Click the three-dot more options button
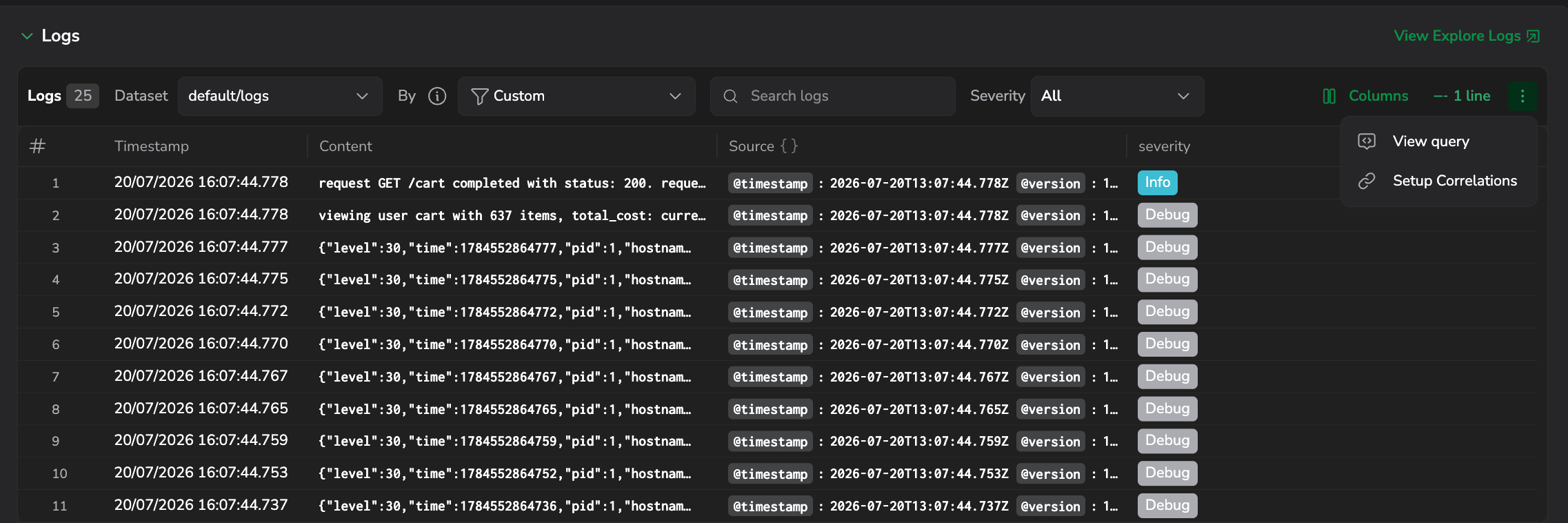1568x523 pixels. [1522, 96]
